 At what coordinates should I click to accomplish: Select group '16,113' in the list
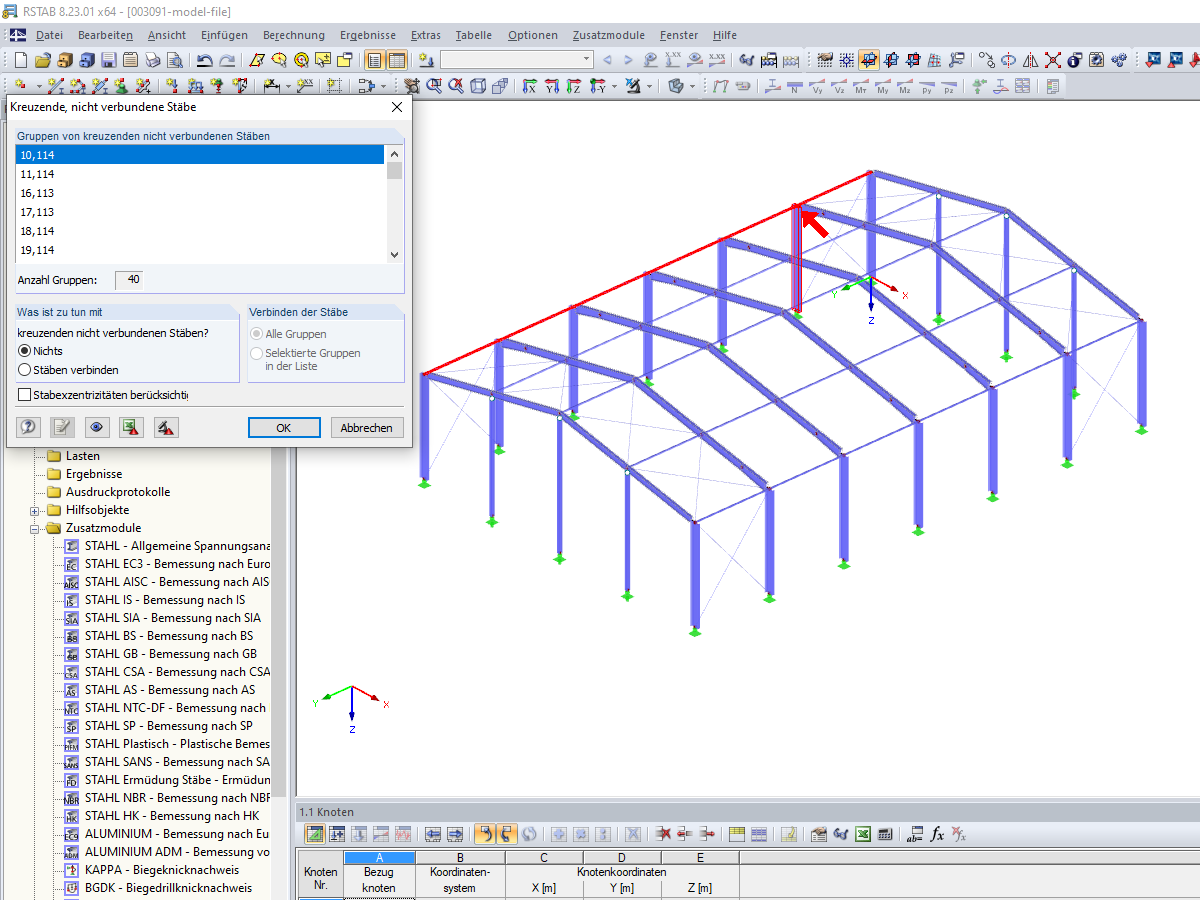point(201,193)
